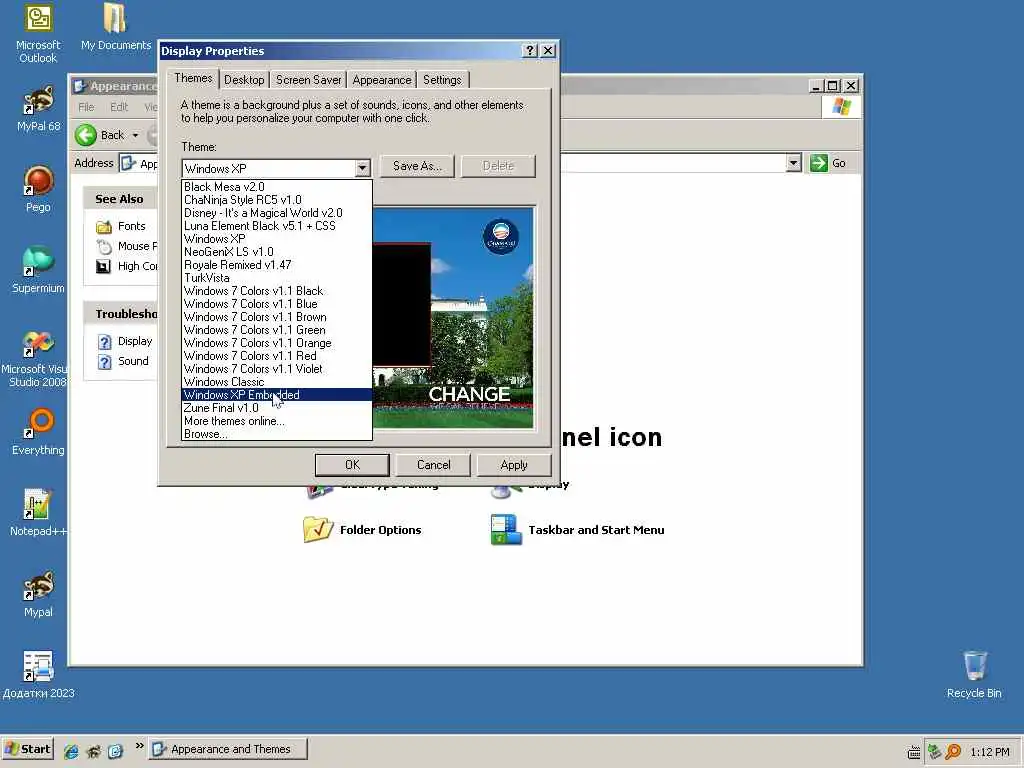Image resolution: width=1024 pixels, height=768 pixels.
Task: Select Windows Classic theme
Action: 276,382
